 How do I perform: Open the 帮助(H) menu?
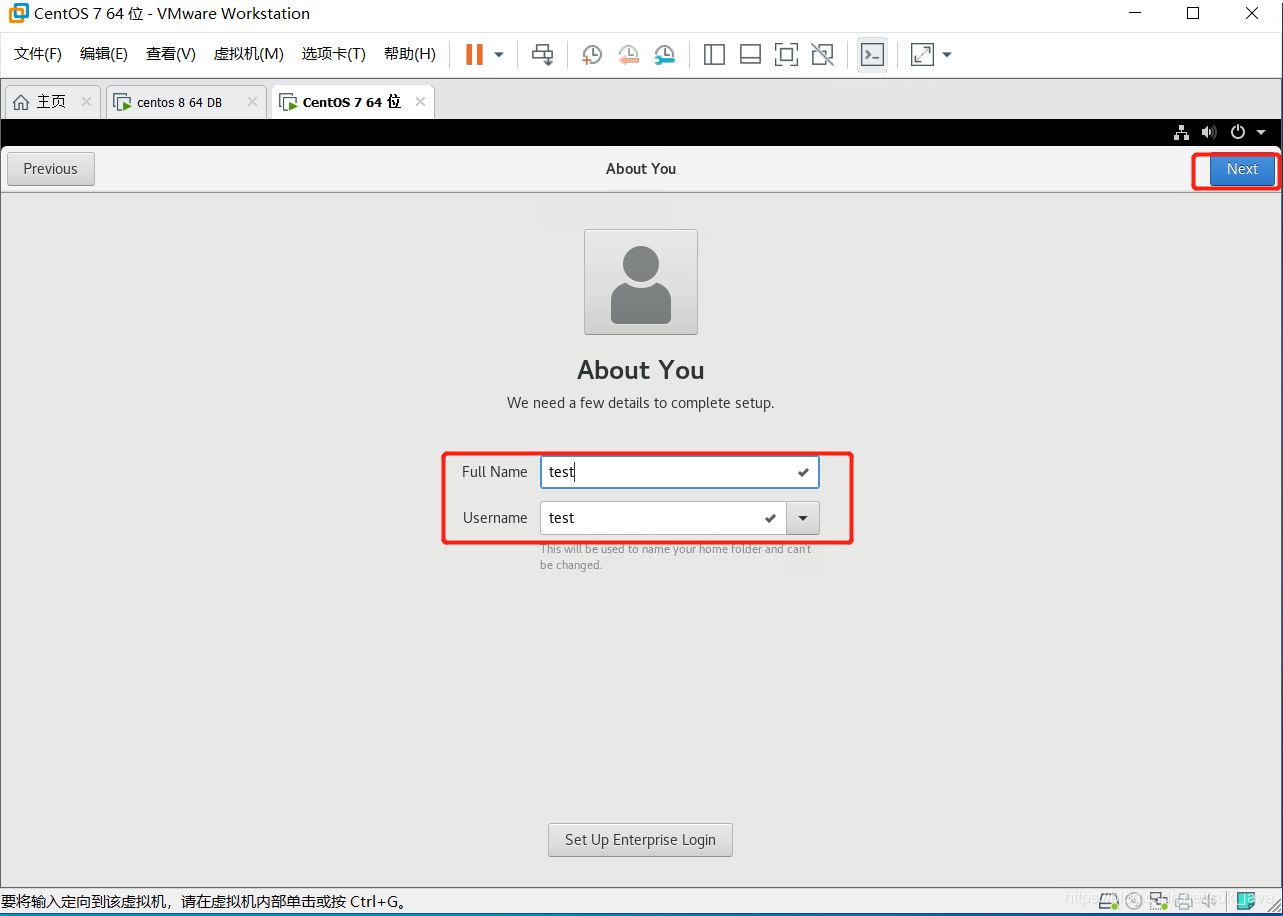pos(410,54)
